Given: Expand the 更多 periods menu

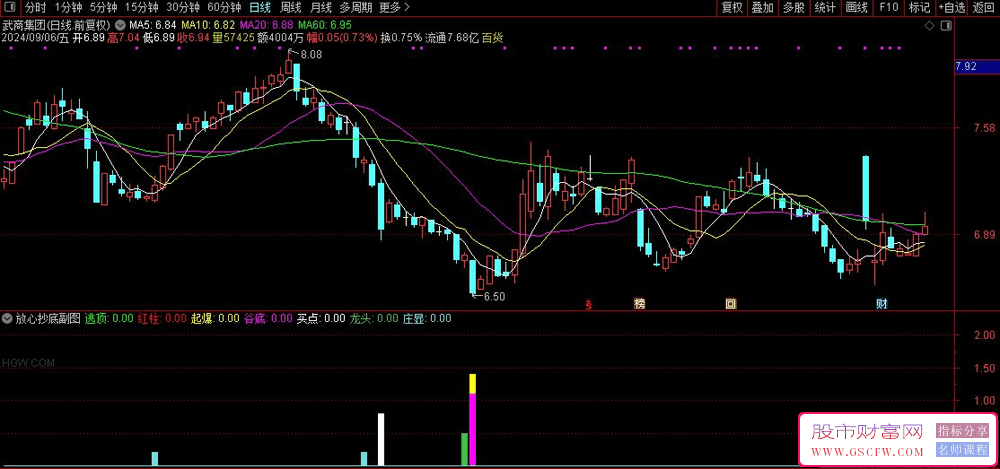Looking at the screenshot, I should point(394,8).
